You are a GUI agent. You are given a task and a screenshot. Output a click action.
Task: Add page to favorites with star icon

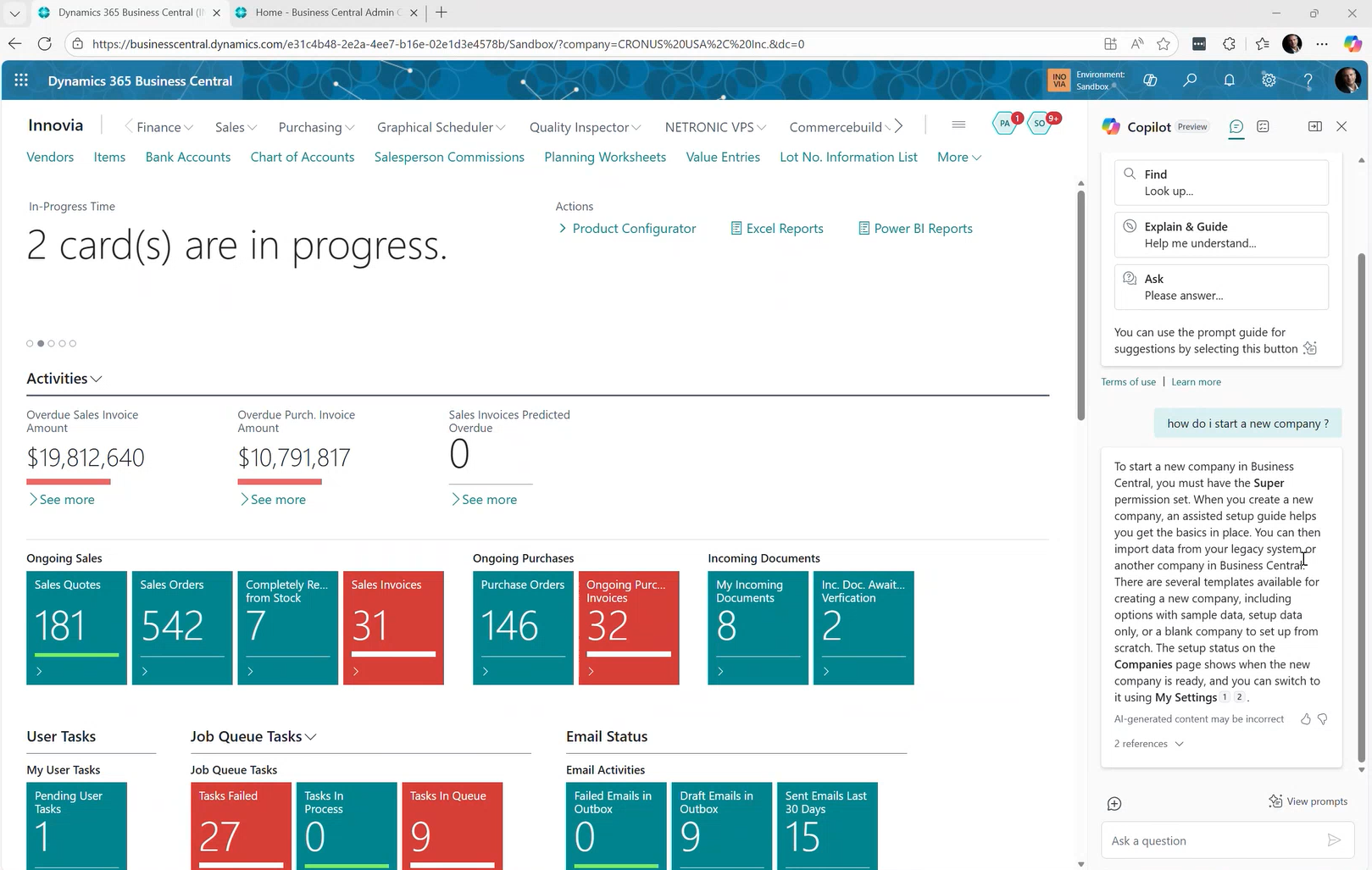click(1164, 44)
